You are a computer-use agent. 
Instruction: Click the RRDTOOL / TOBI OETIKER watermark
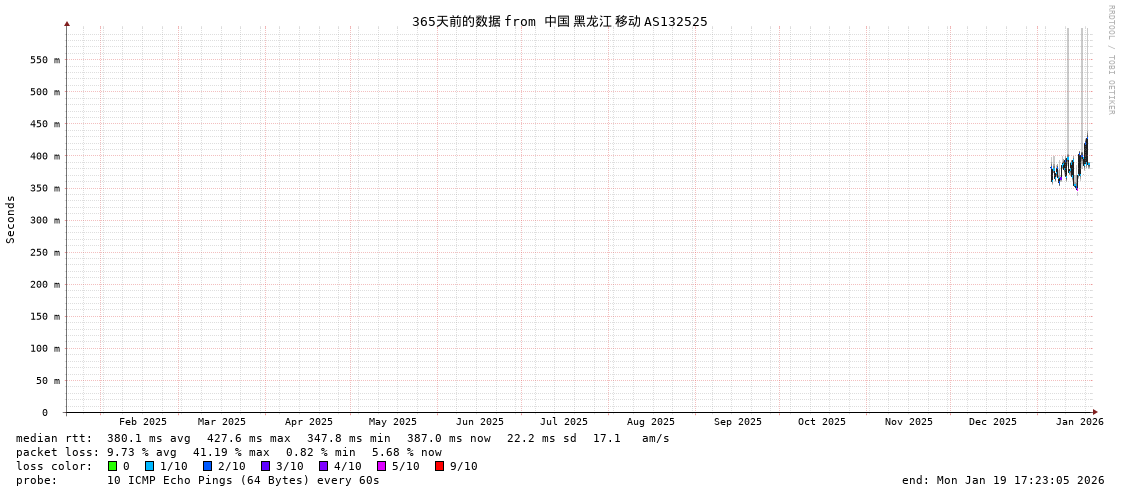click(x=1110, y=60)
